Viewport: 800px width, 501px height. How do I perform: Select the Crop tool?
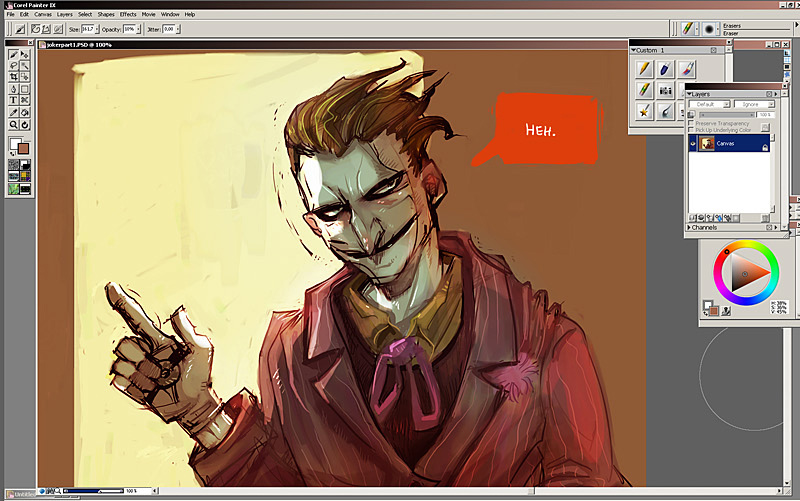click(x=14, y=77)
